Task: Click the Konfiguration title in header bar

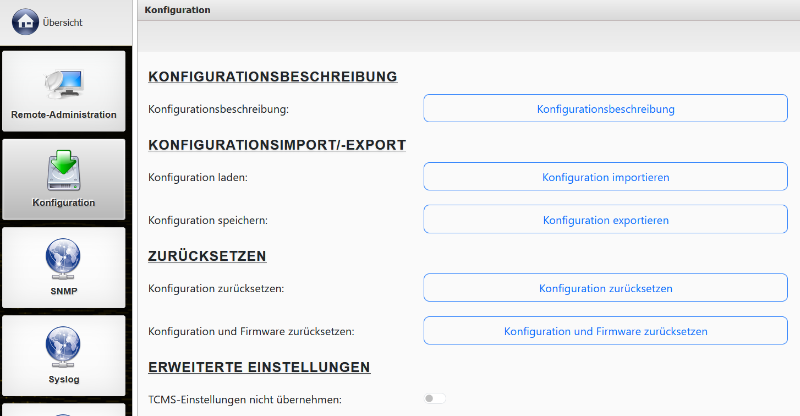Action: [x=177, y=9]
